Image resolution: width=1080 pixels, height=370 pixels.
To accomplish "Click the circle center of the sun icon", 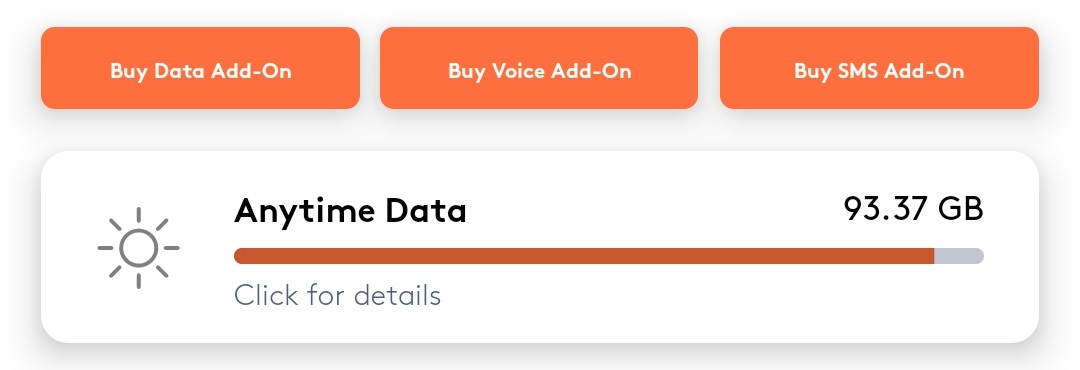I will click(x=138, y=248).
